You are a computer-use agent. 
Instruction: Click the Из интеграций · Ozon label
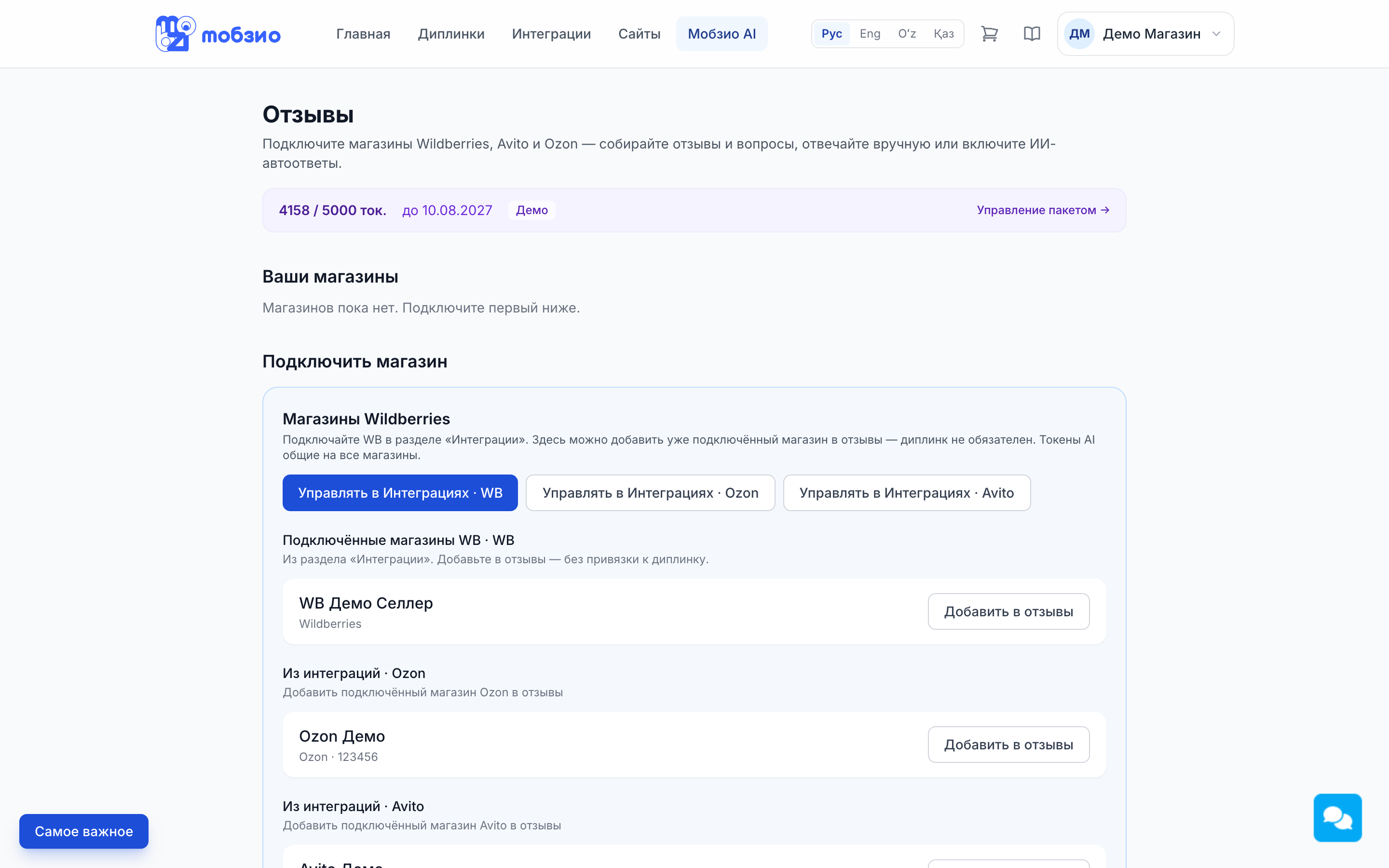click(354, 673)
